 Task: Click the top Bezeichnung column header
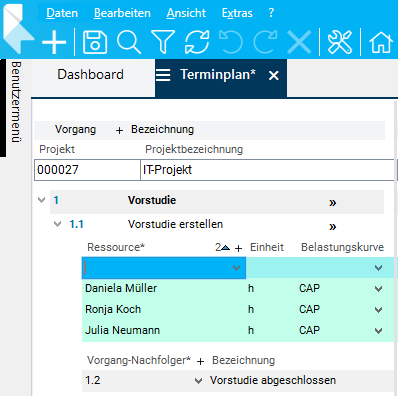coord(162,129)
